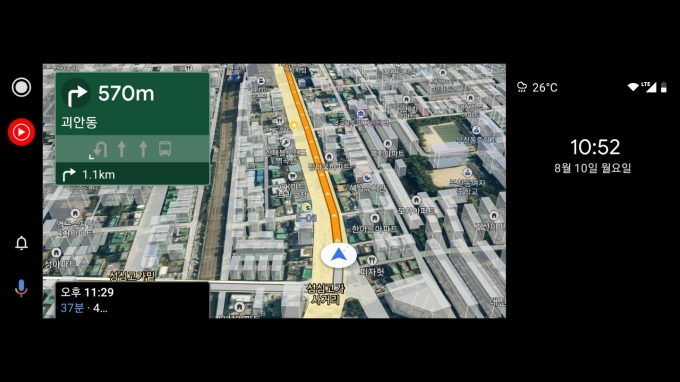The height and width of the screenshot is (382, 680).
Task: Tap the 괴안동 direction label
Action: (x=79, y=122)
